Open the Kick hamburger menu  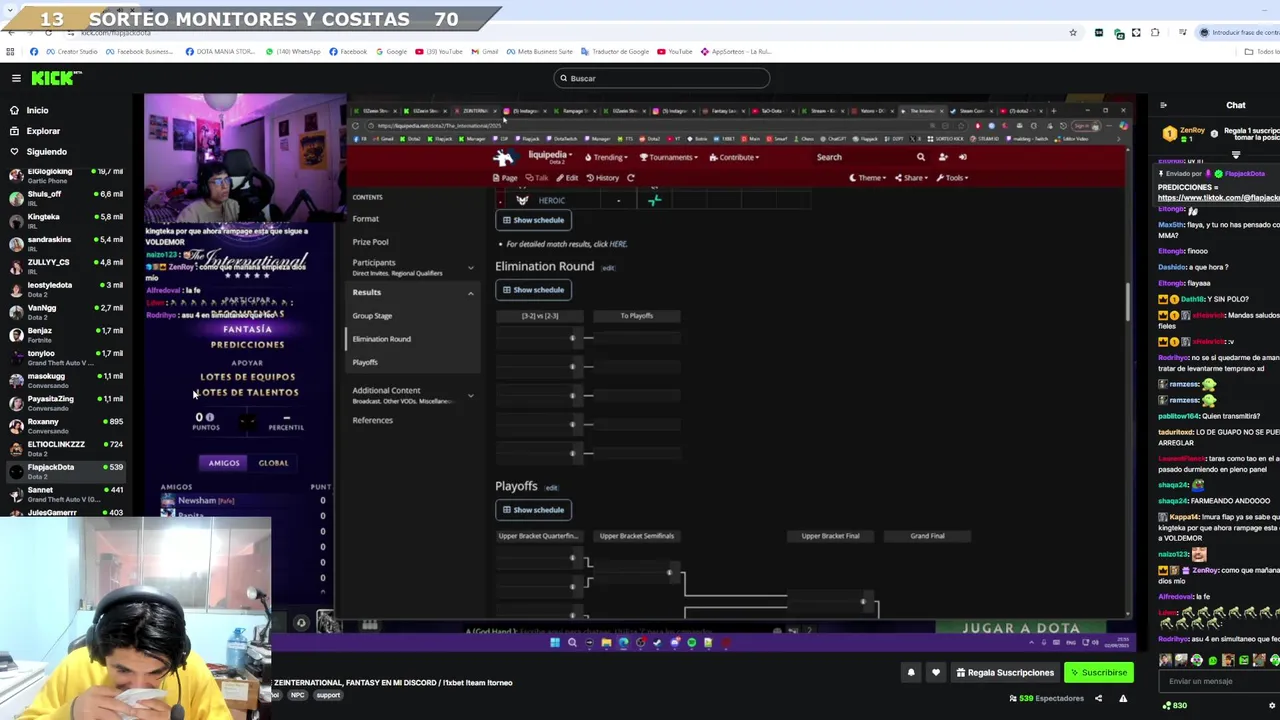[16, 78]
